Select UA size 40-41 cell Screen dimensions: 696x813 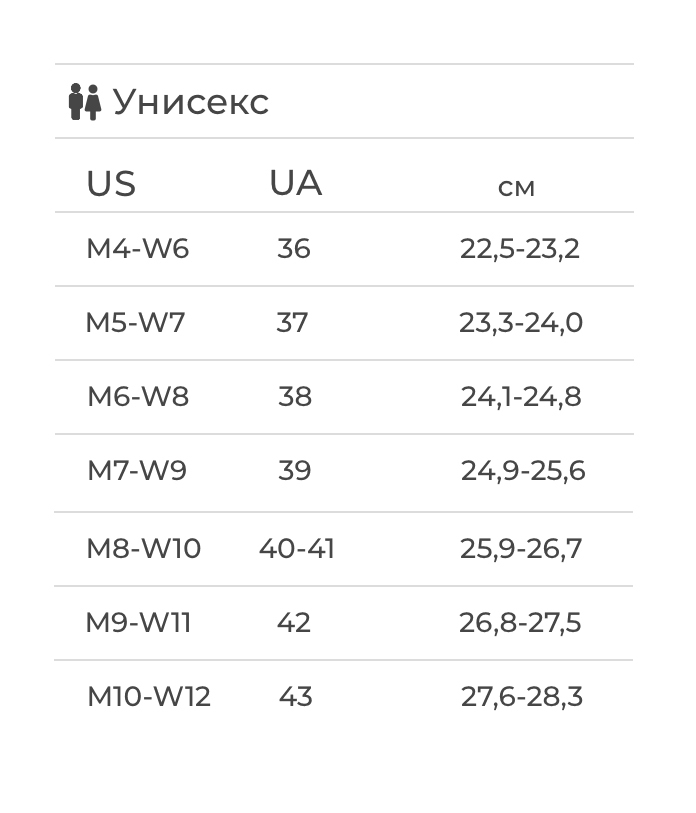(297, 549)
